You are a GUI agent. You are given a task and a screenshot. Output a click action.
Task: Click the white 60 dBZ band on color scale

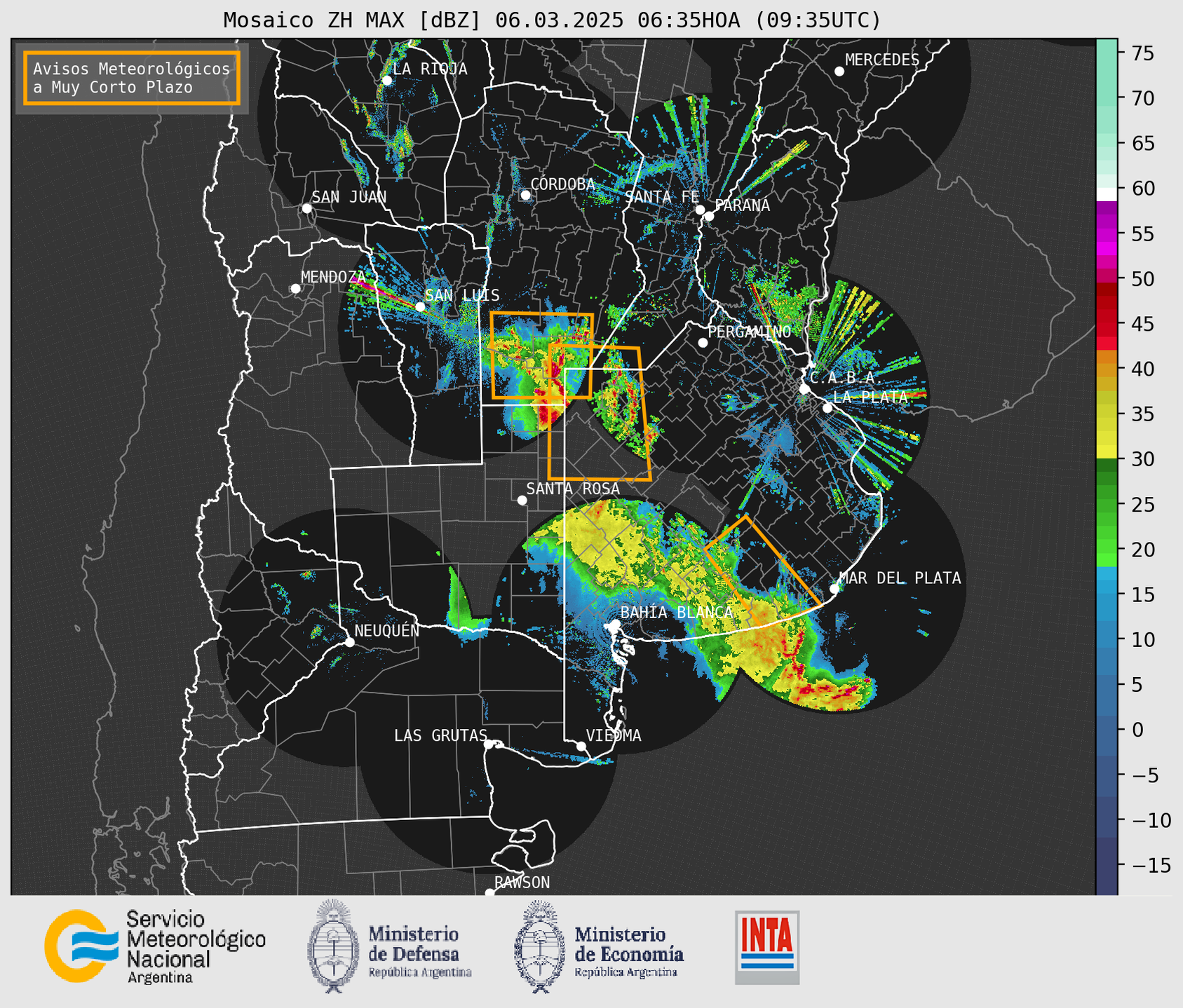coord(1106,194)
